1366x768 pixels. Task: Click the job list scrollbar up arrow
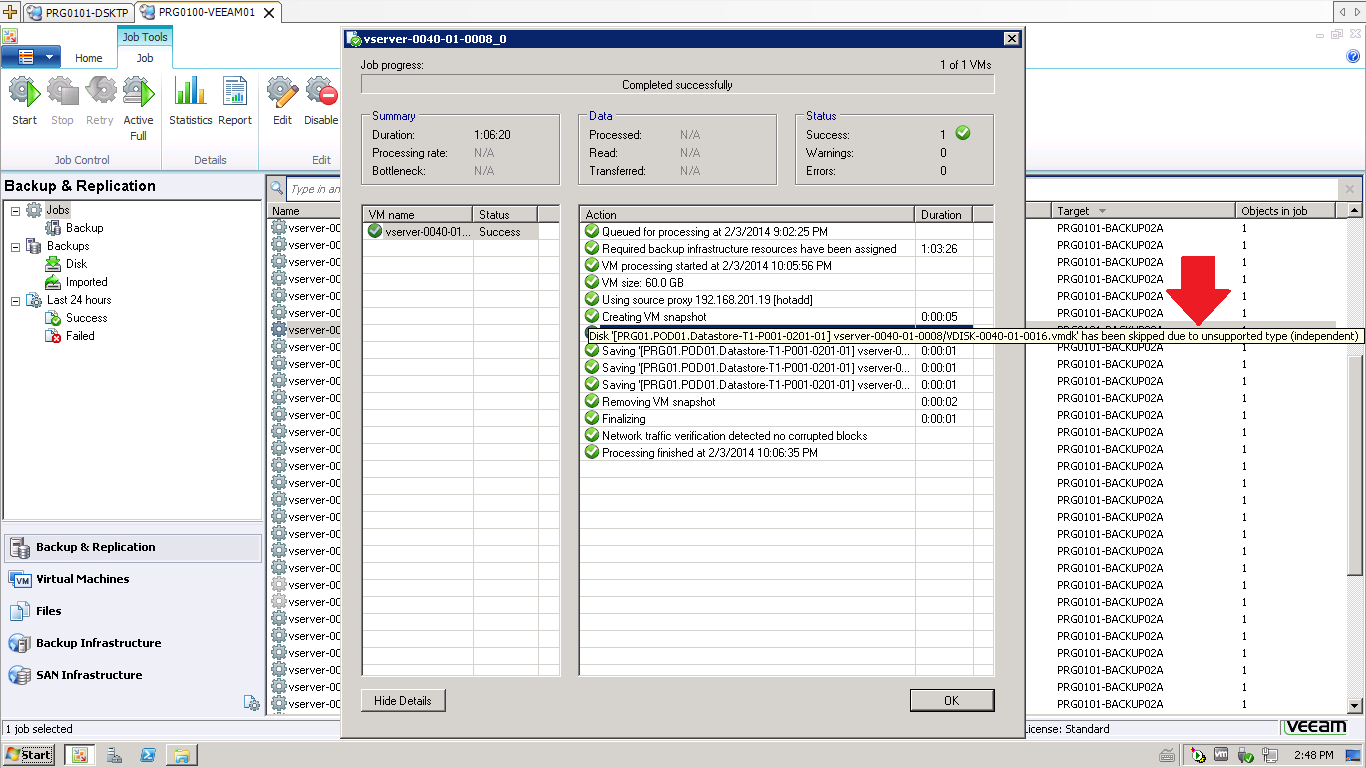pyautogui.click(x=1355, y=211)
